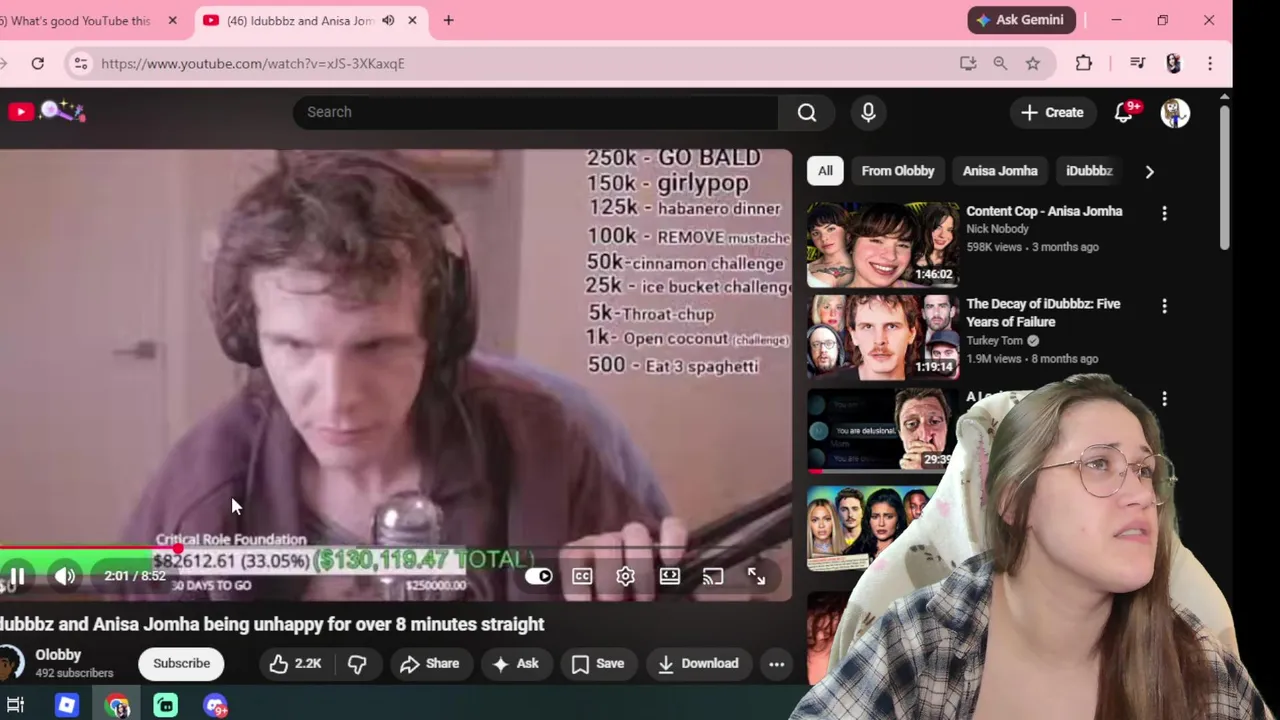
Task: Open the Nick Nobody channel link
Action: [x=997, y=229]
